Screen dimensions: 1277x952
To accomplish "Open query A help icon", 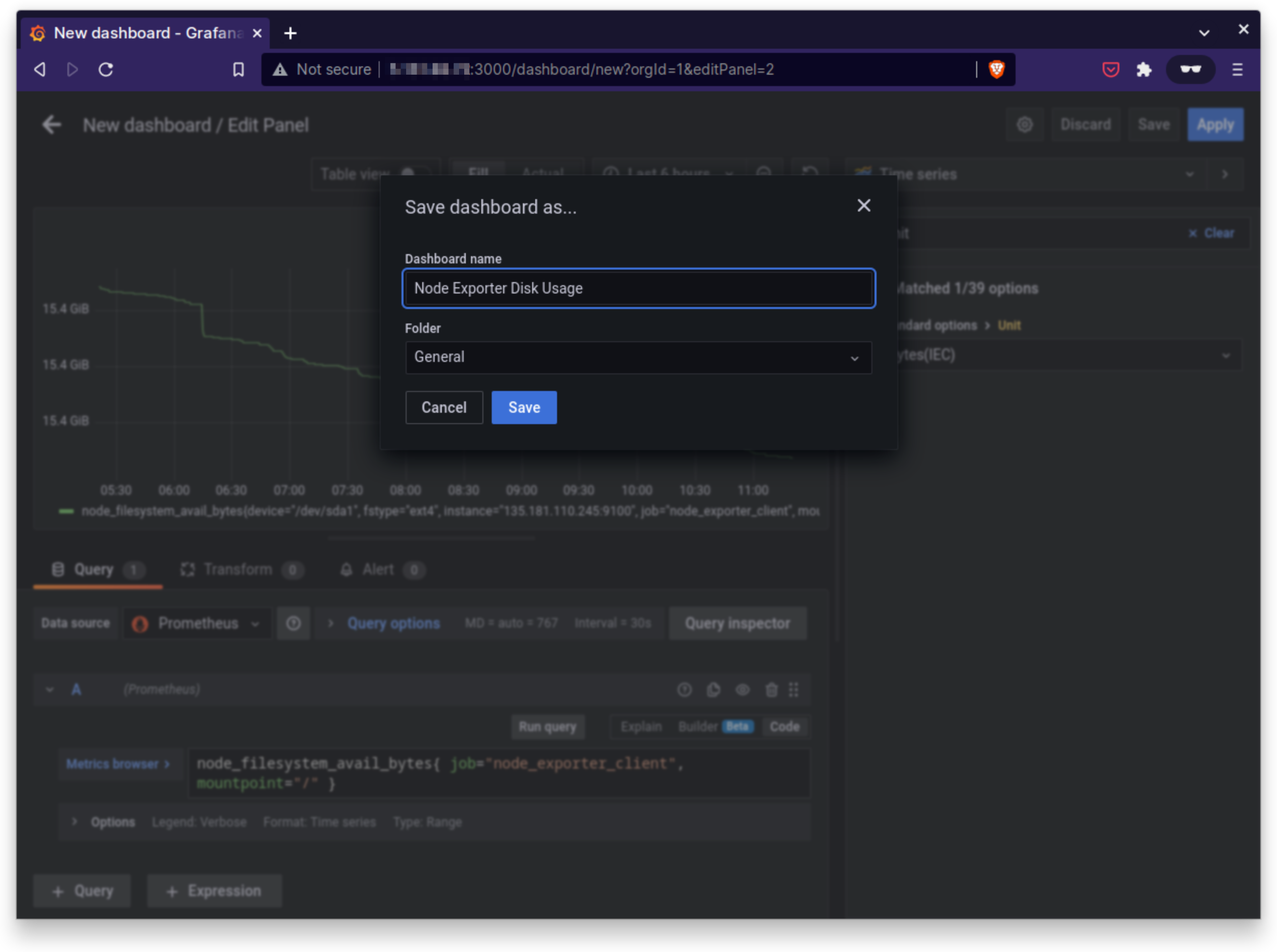I will [684, 690].
